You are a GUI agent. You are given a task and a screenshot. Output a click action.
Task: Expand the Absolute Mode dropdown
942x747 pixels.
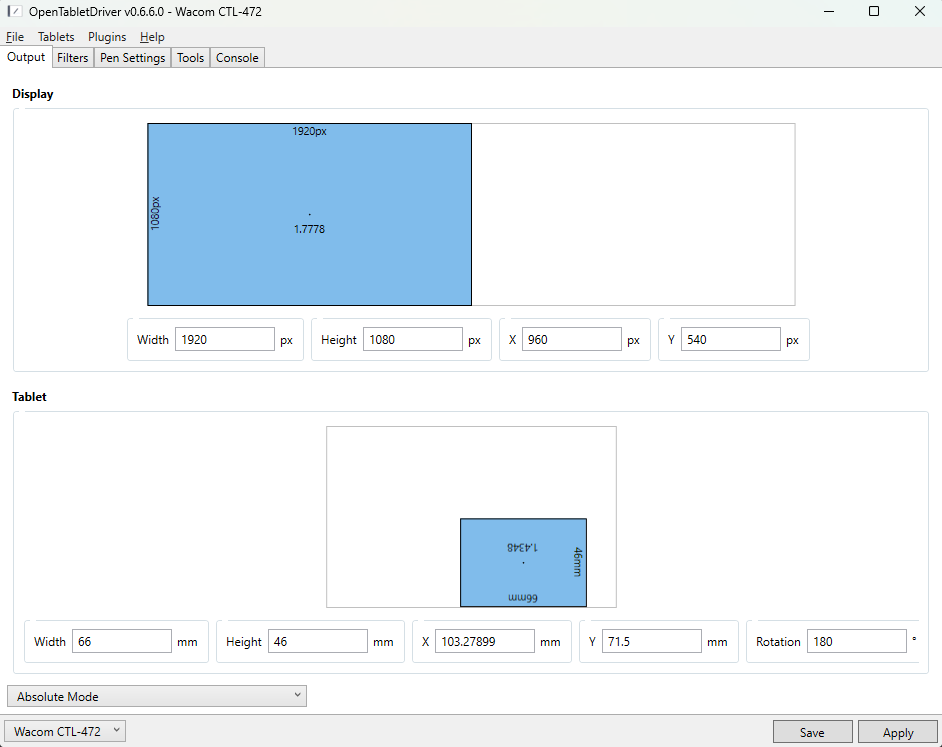pyautogui.click(x=156, y=696)
